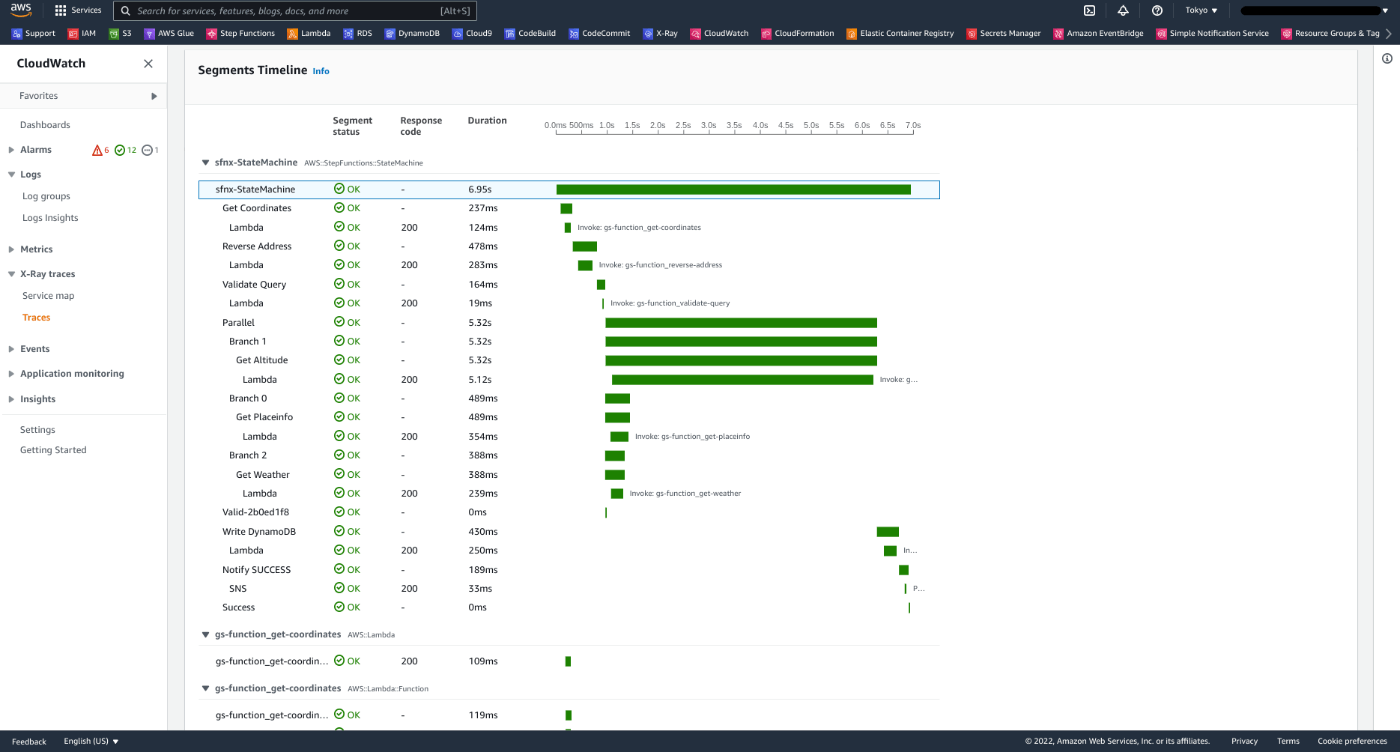The width and height of the screenshot is (1400, 752).
Task: Select the Reverse Address segment row
Action: (x=569, y=246)
